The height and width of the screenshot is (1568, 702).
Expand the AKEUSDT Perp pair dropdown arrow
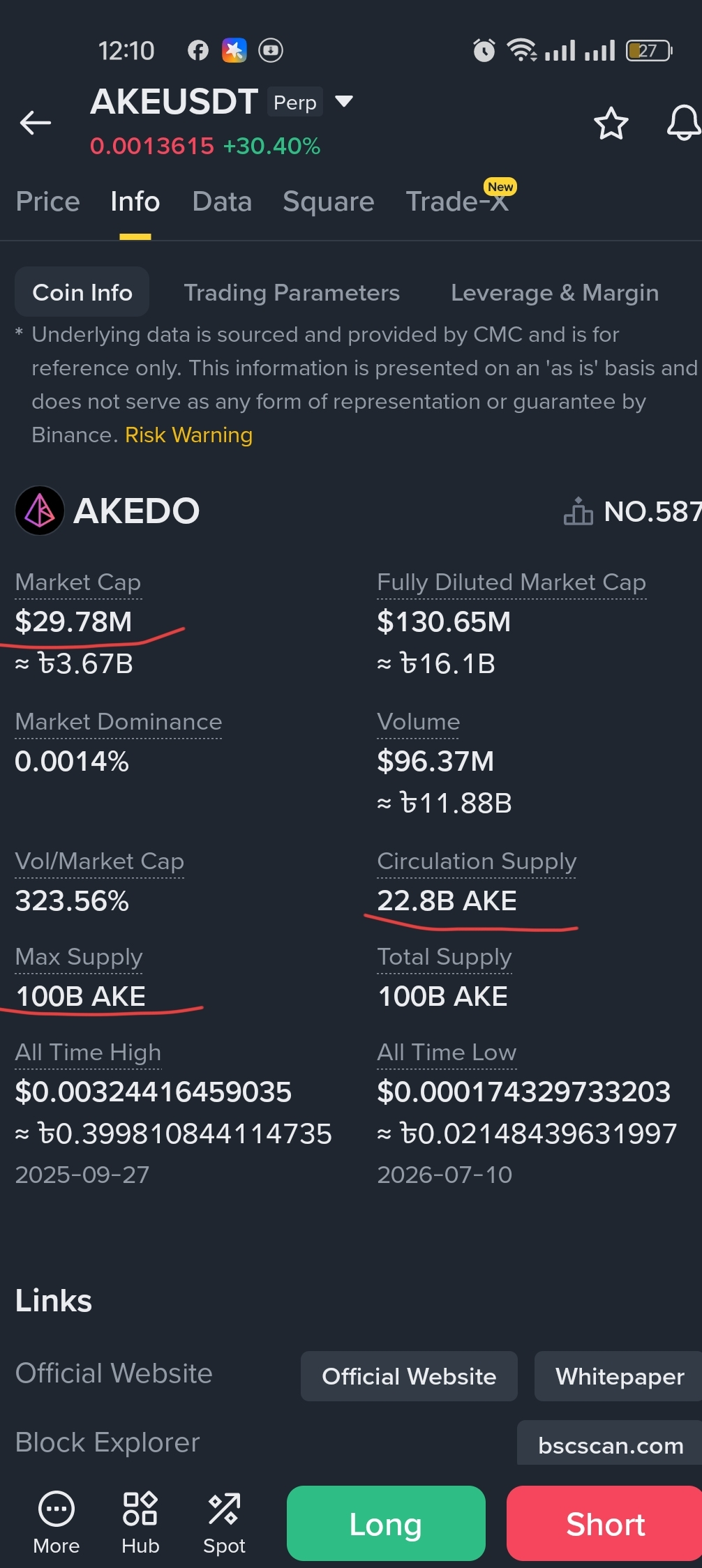click(343, 102)
